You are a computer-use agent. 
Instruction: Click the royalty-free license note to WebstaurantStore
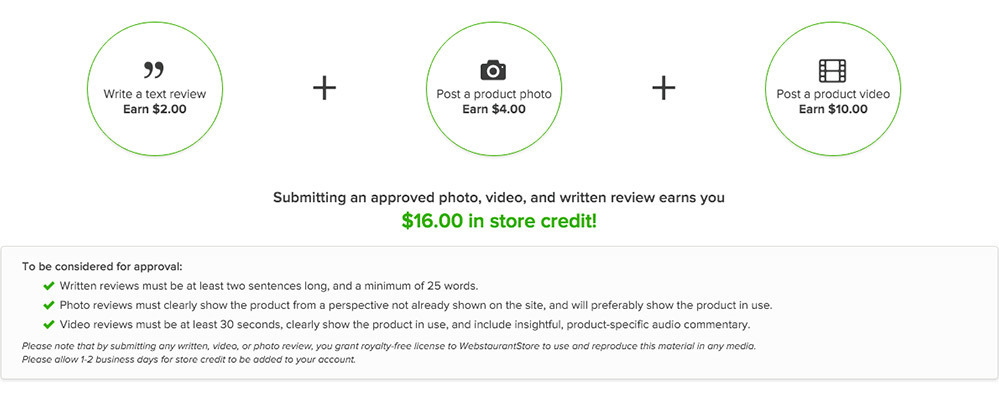(x=389, y=346)
